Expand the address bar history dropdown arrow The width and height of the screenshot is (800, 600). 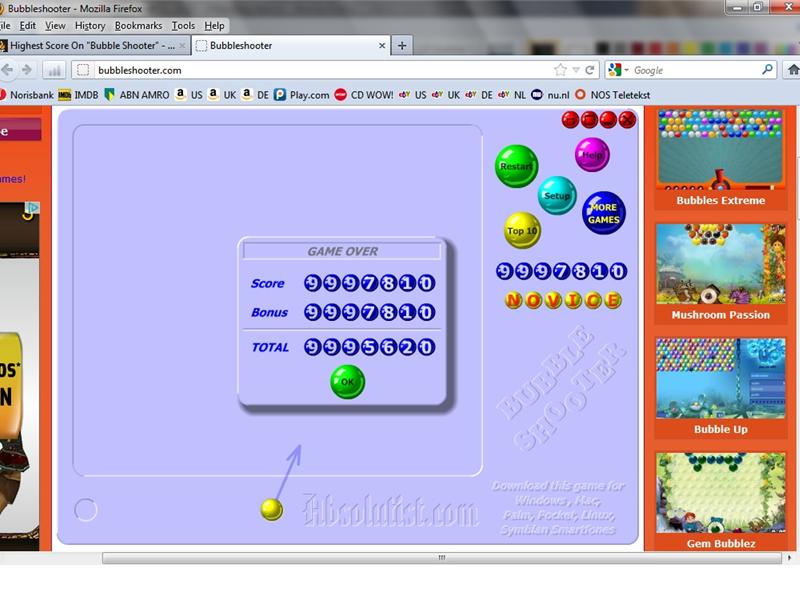coord(576,70)
